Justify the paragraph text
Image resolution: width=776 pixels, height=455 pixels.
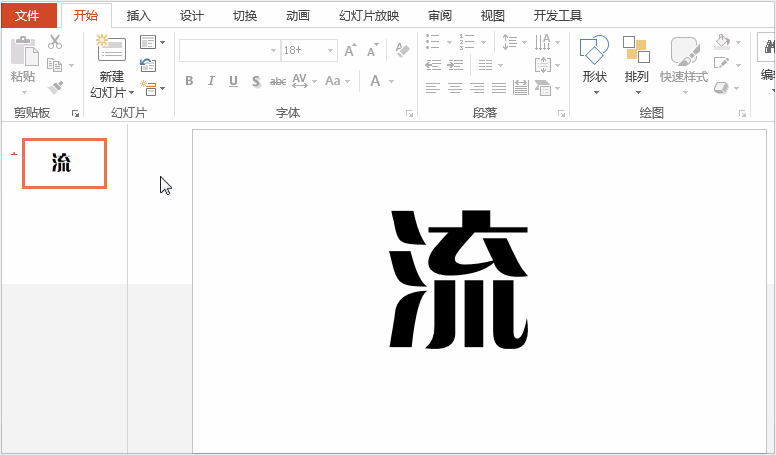(499, 88)
